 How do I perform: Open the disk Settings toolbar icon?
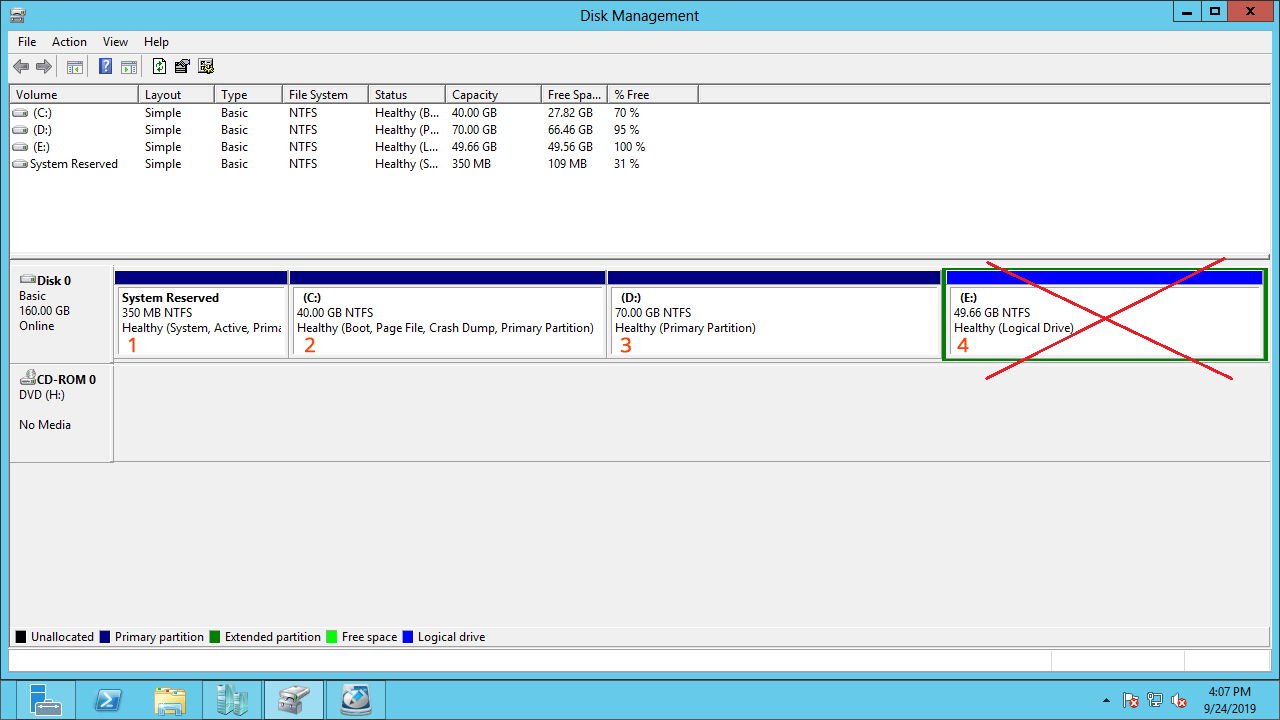click(206, 67)
